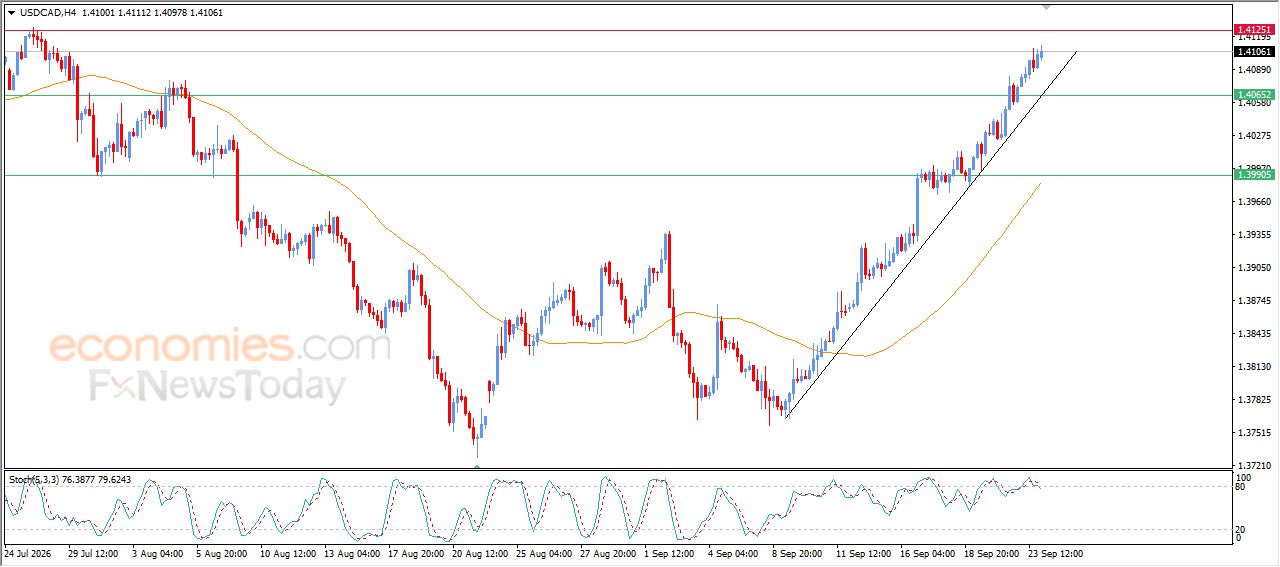Click the 17 Aug 20:00 time label

pyautogui.click(x=415, y=553)
